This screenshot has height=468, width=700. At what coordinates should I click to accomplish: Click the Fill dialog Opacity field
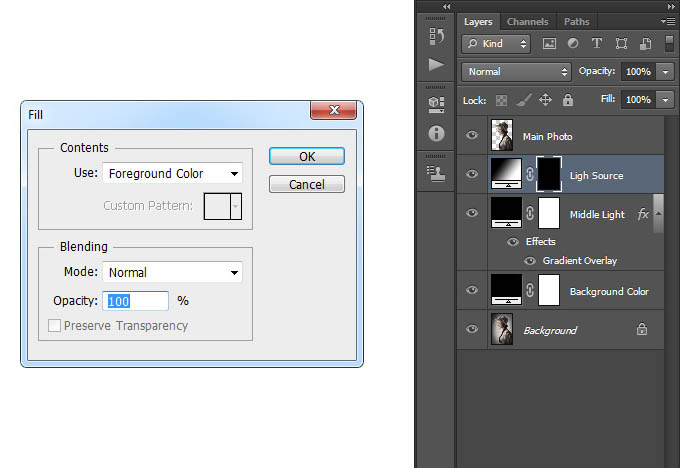pyautogui.click(x=136, y=301)
